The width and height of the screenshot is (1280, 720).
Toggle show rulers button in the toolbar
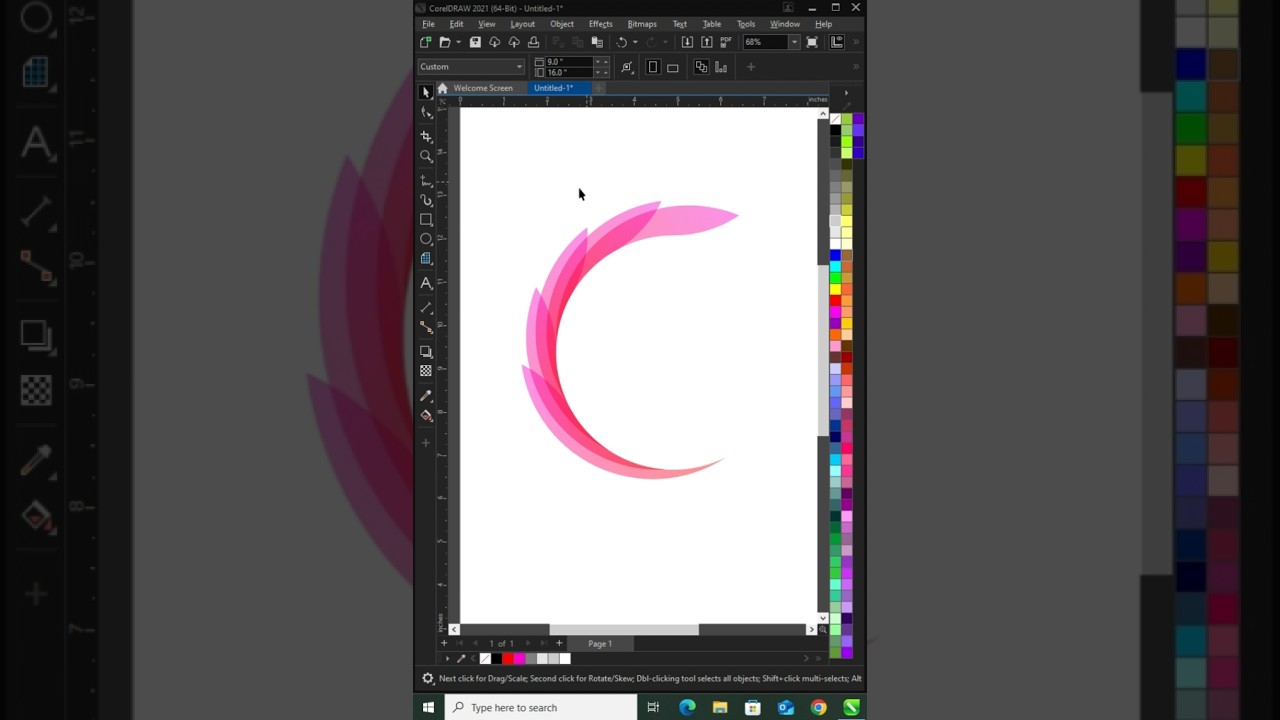coord(837,42)
